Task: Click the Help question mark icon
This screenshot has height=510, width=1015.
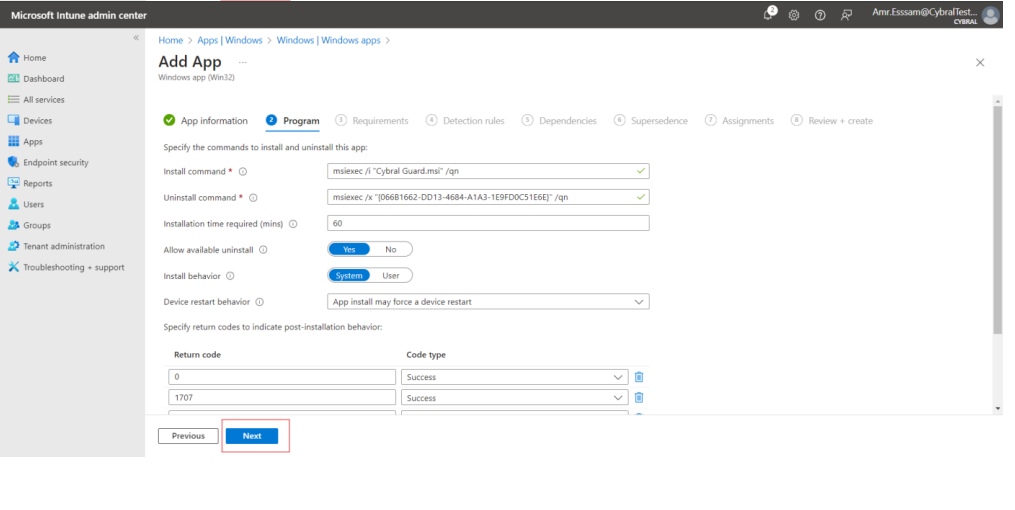Action: point(819,15)
